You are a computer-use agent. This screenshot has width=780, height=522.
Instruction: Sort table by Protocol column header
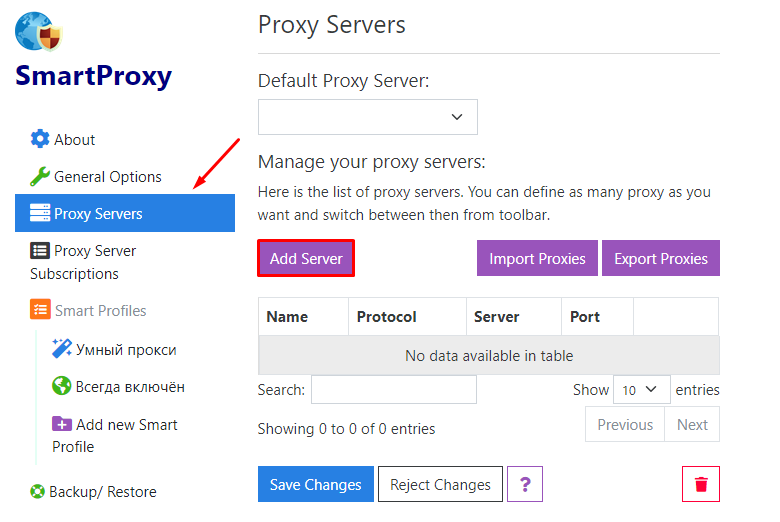[407, 316]
